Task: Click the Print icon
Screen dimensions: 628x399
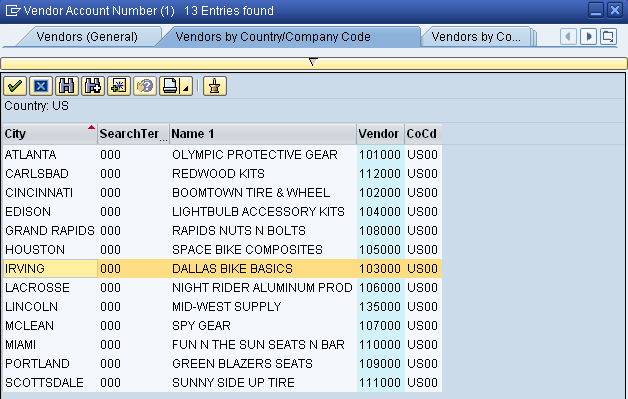Action: tap(170, 86)
